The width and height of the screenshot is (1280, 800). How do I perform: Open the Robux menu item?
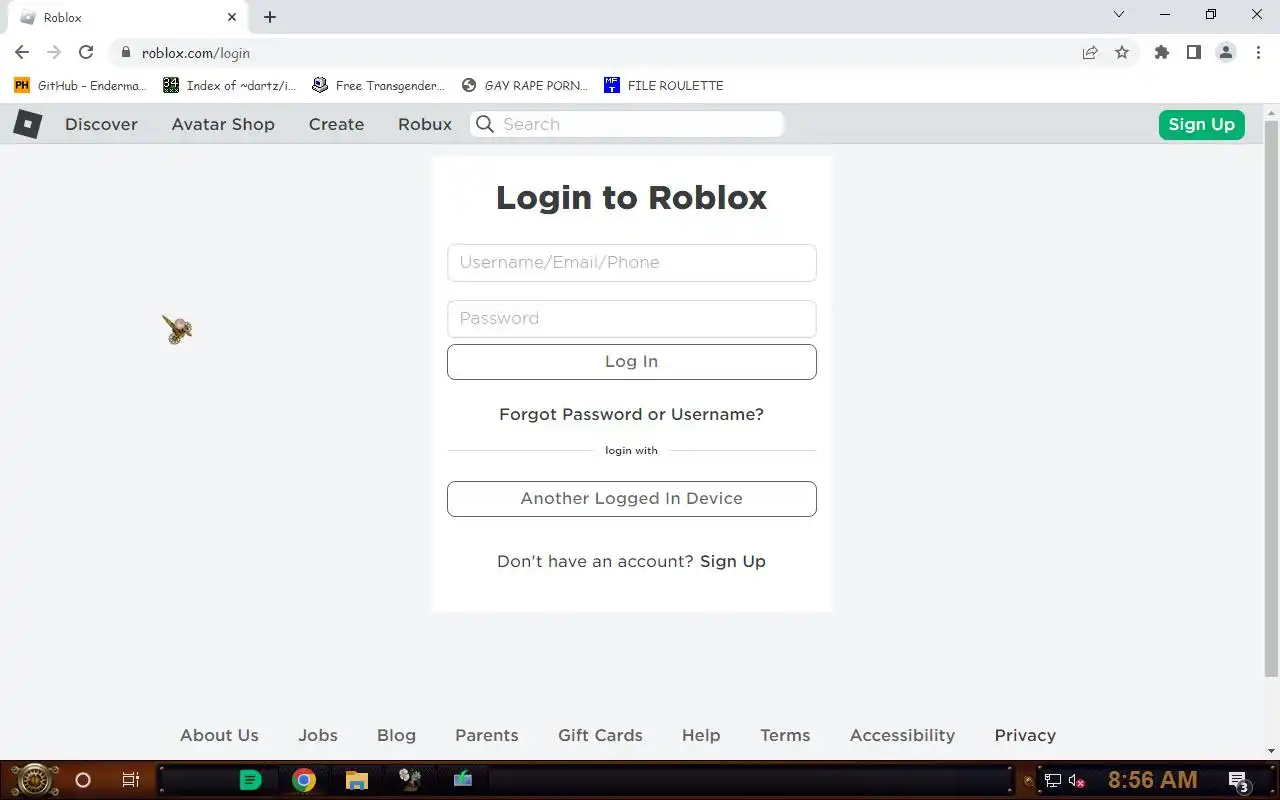[425, 124]
